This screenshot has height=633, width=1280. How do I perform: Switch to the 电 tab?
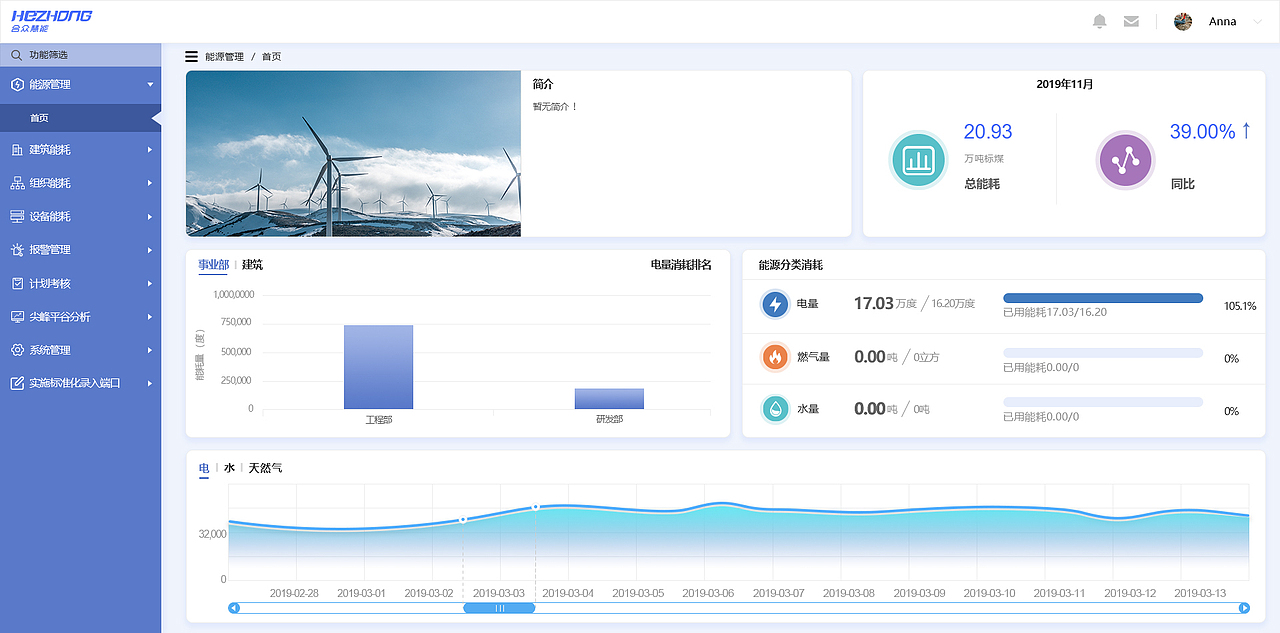tap(204, 468)
